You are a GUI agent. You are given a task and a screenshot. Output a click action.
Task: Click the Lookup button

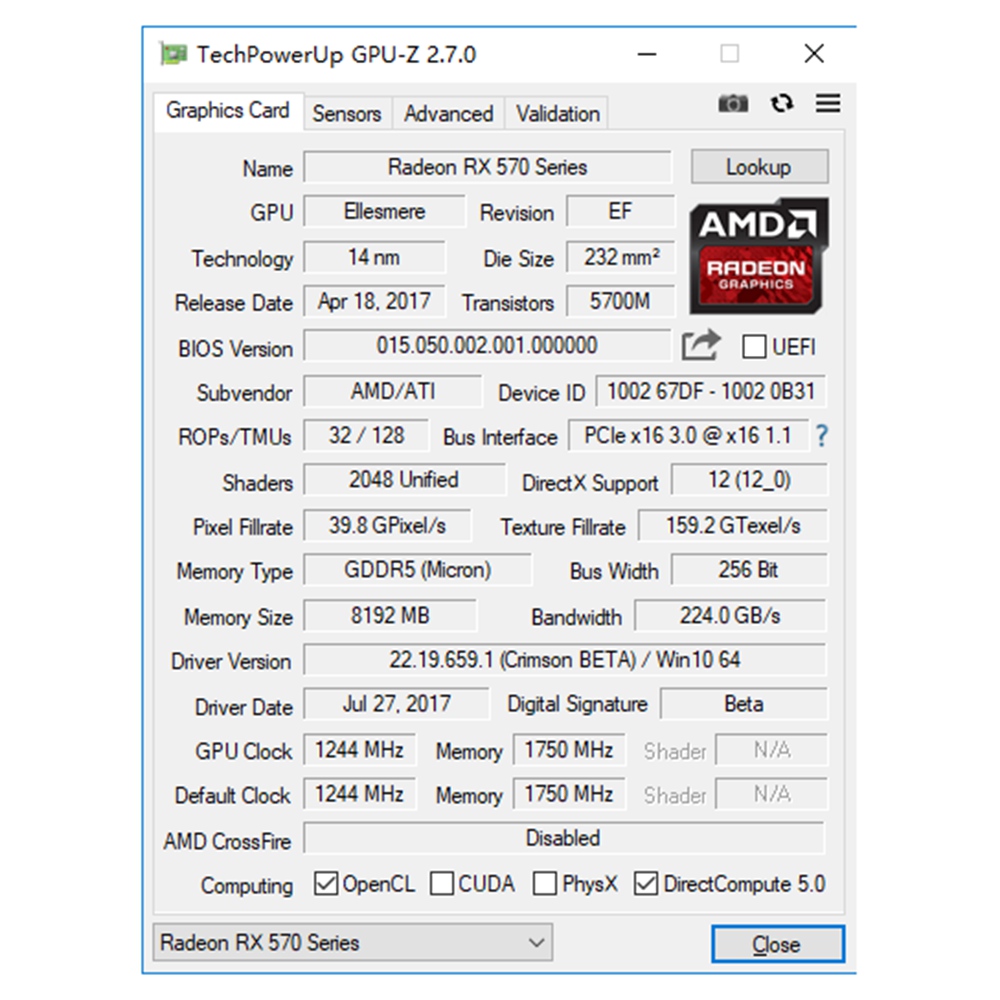click(759, 167)
